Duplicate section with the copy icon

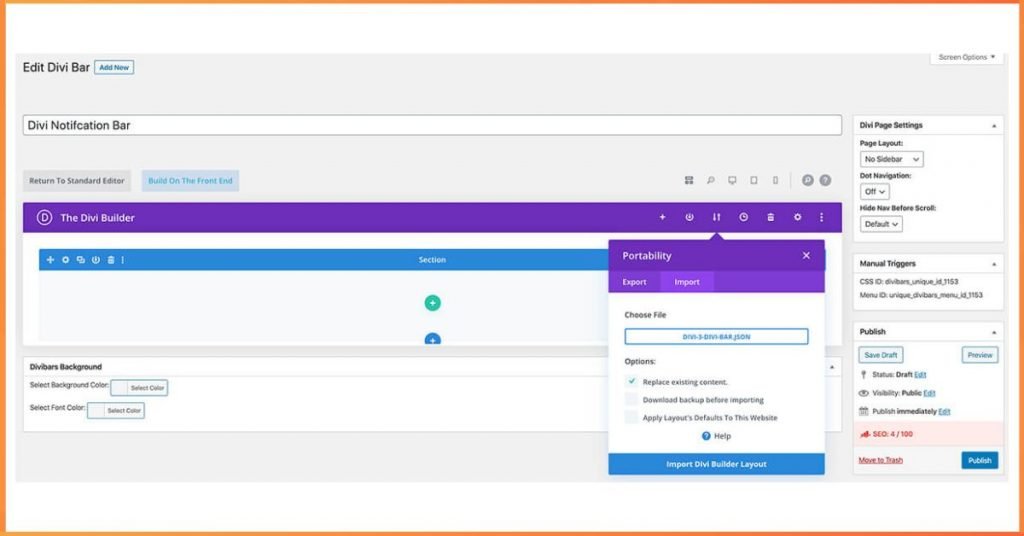coord(80,260)
